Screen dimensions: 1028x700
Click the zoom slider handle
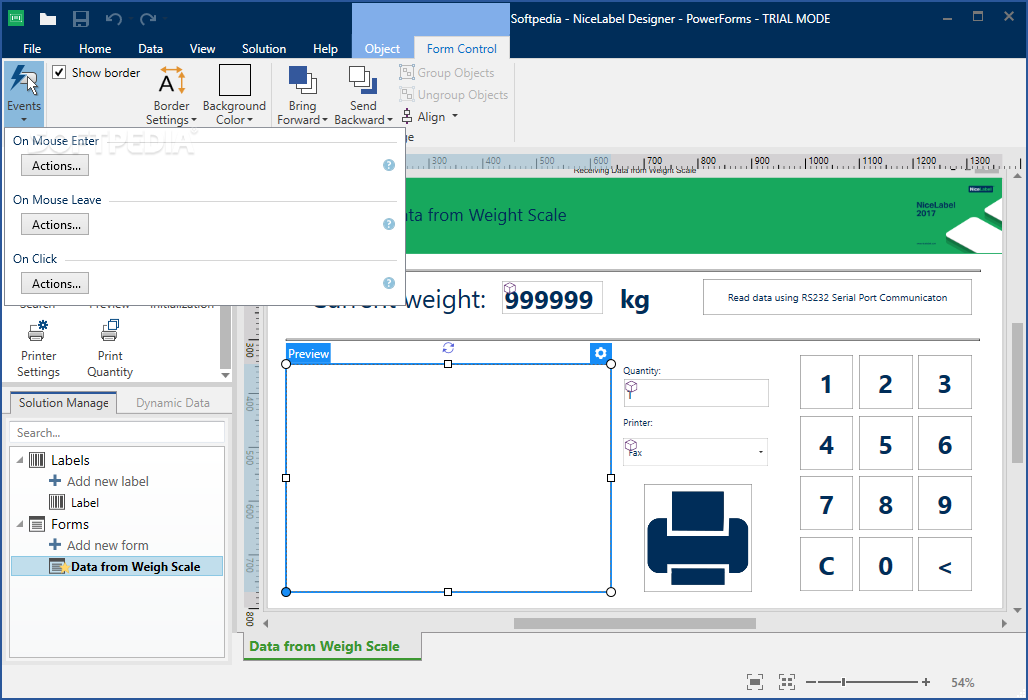(843, 682)
